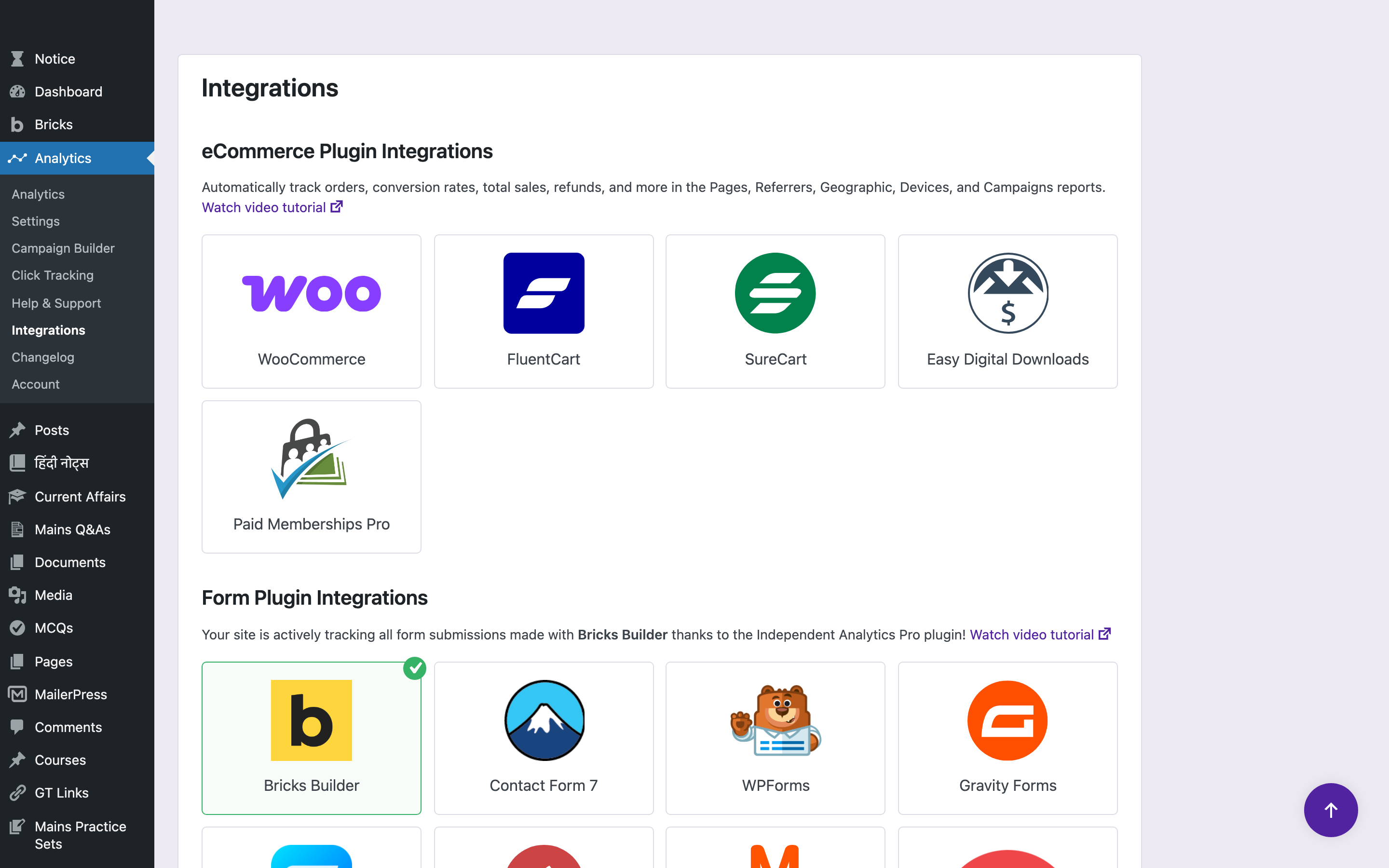
Task: Open Campaign Builder in the sidebar
Action: point(63,248)
